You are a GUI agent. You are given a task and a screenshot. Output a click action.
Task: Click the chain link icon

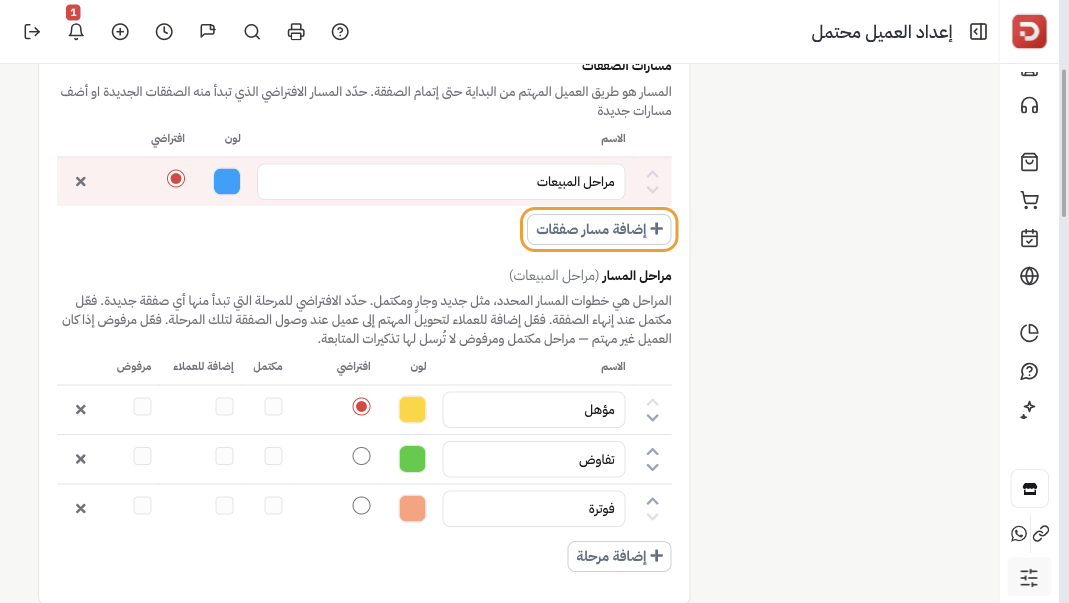(x=1041, y=533)
